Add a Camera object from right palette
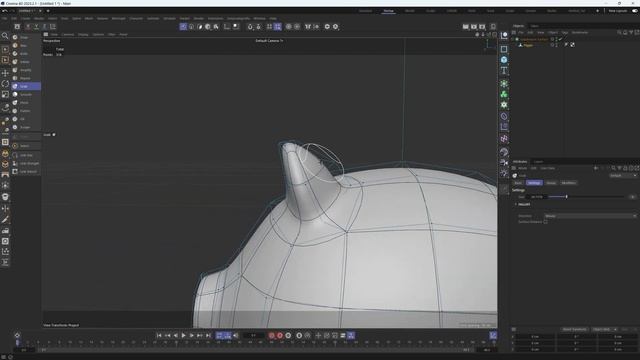 (504, 162)
